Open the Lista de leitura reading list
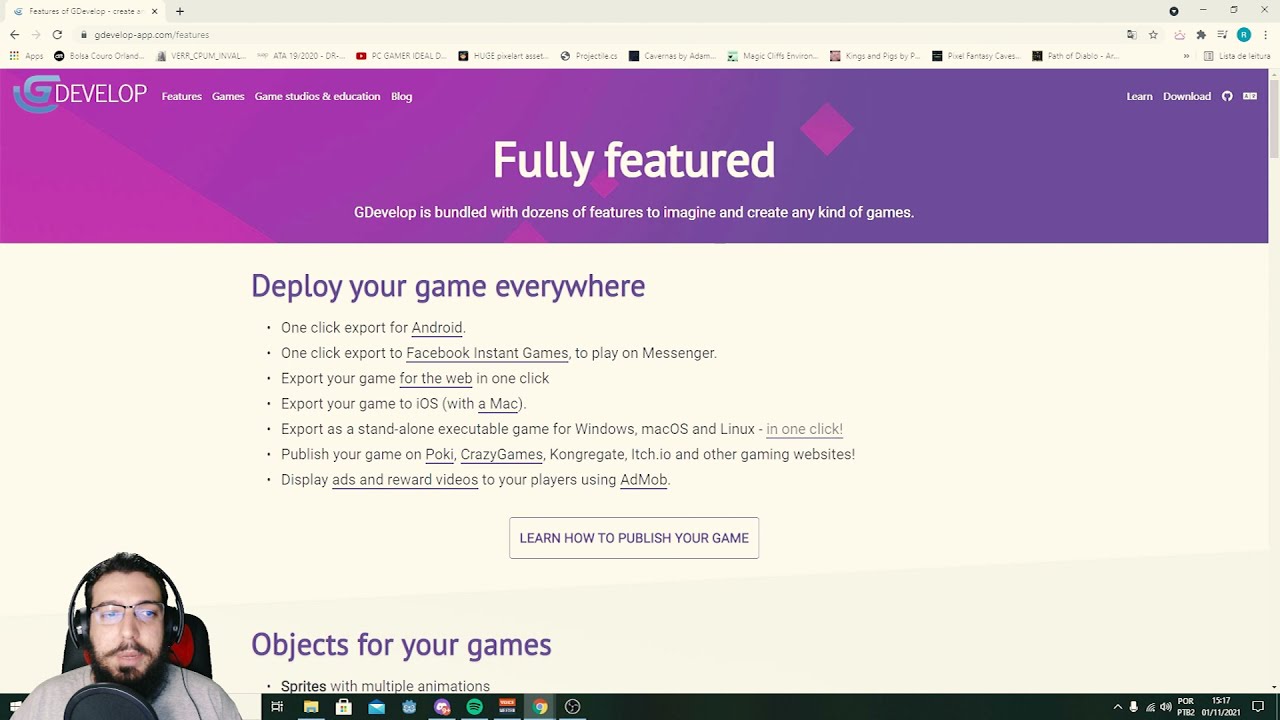The image size is (1280, 720). 1237,56
